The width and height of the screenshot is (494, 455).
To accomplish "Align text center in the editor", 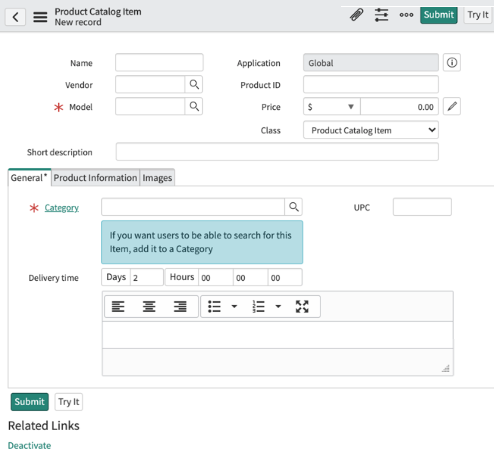I will [149, 306].
